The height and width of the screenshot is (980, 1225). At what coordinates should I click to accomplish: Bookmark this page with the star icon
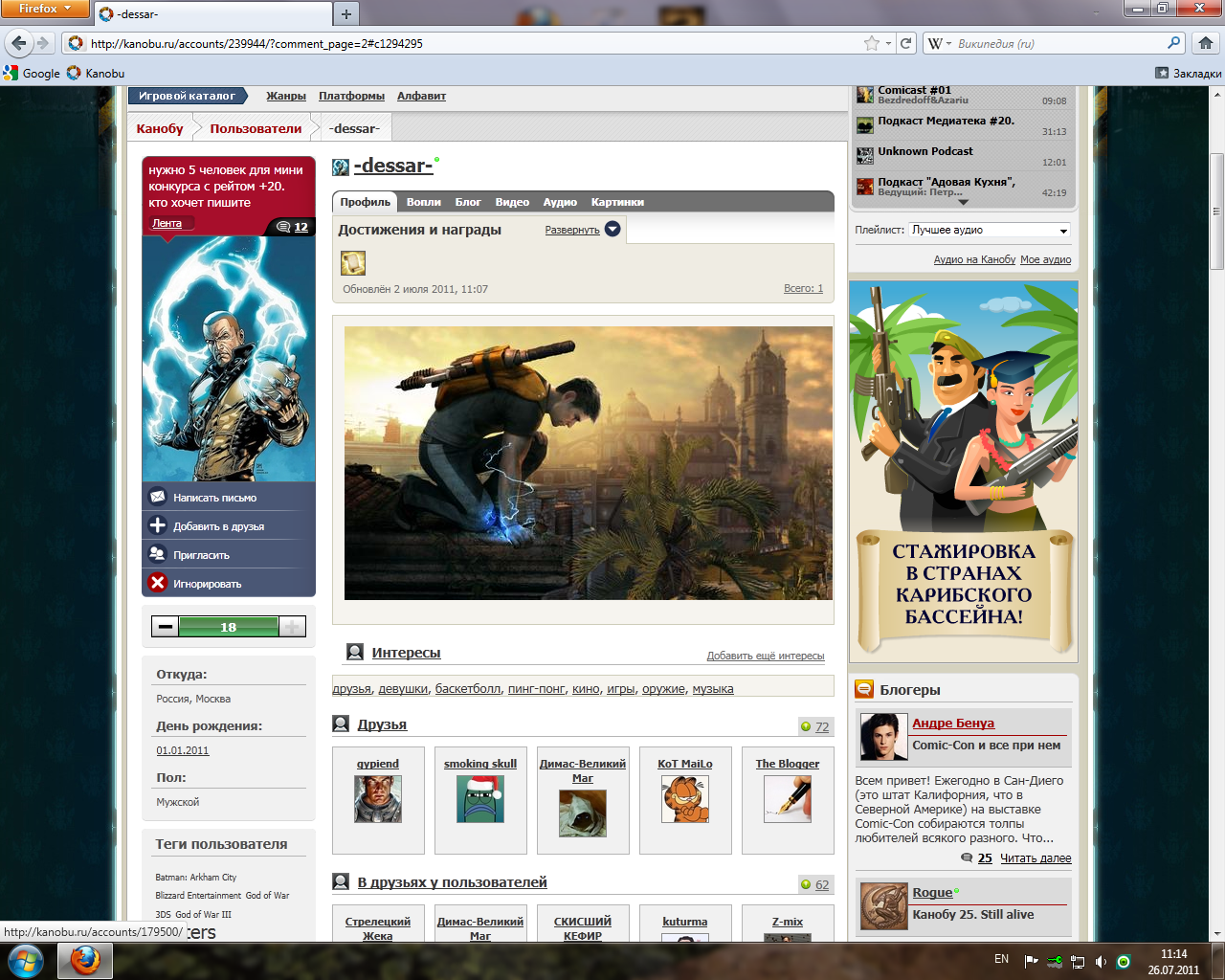[871, 43]
